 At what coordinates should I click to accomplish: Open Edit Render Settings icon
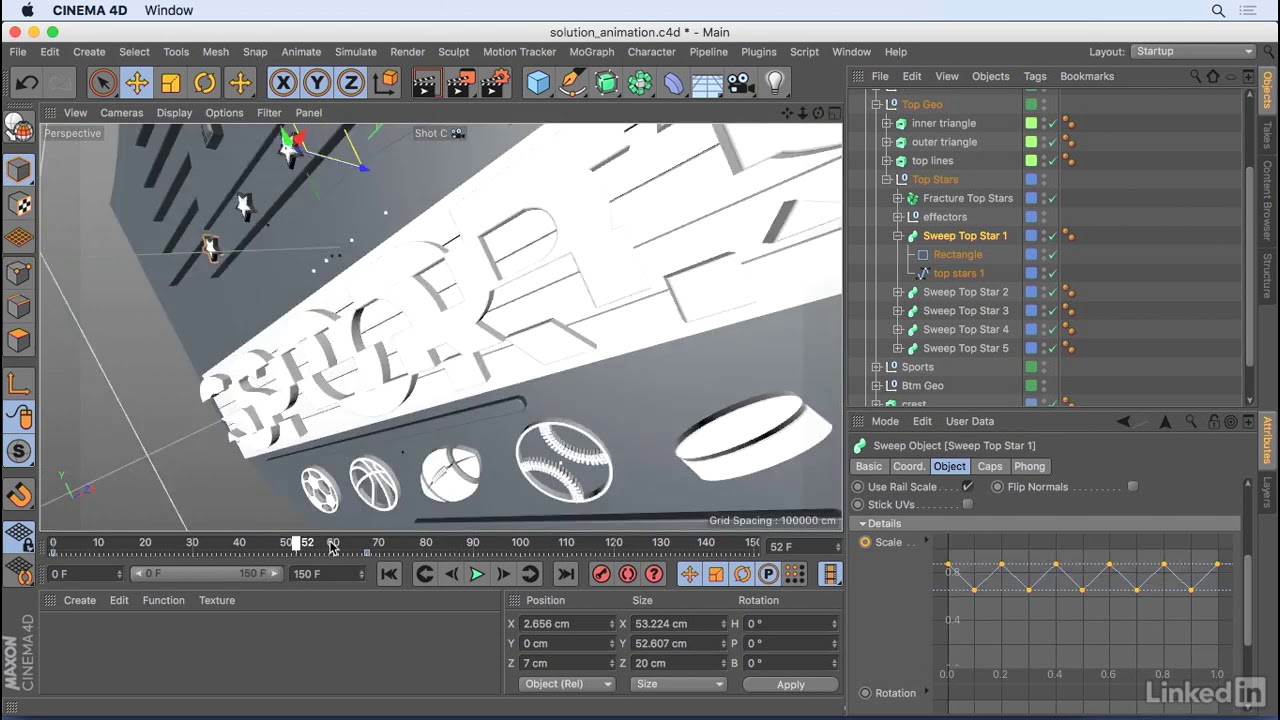point(495,83)
